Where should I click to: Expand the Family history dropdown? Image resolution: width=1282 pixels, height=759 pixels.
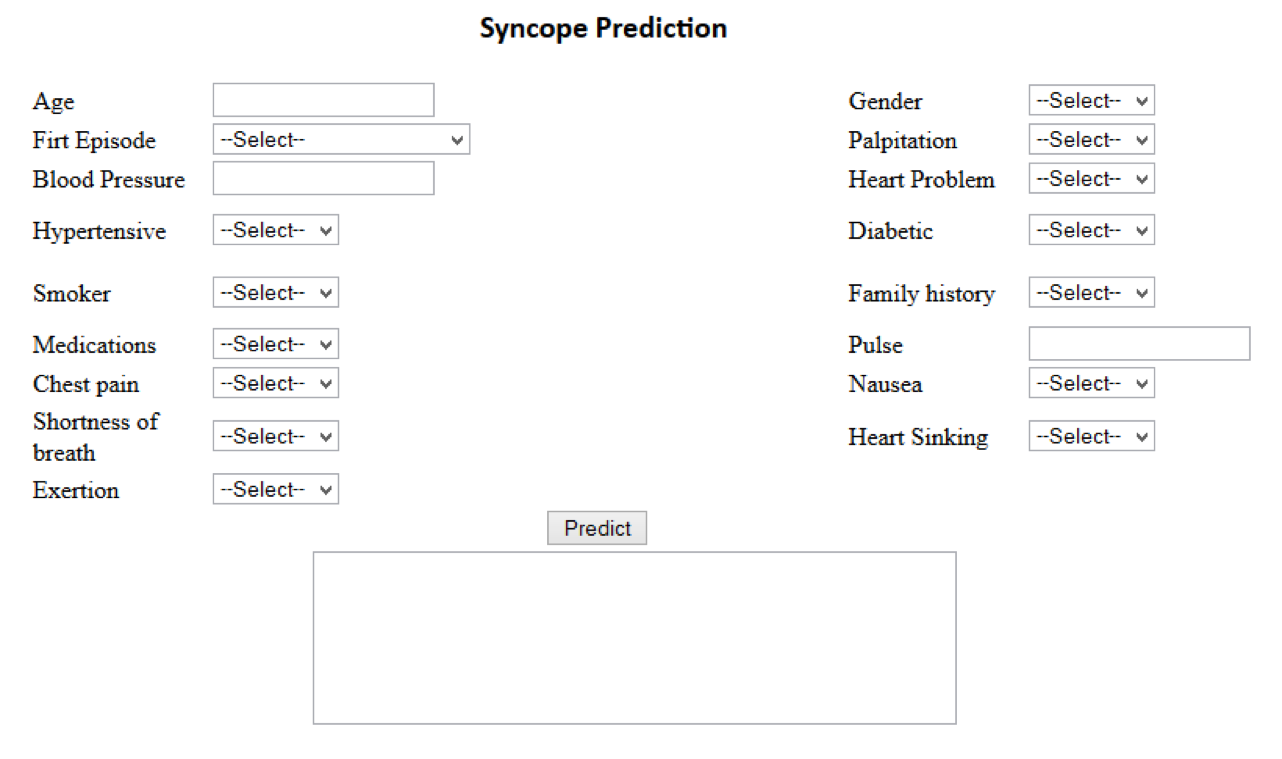click(1091, 293)
